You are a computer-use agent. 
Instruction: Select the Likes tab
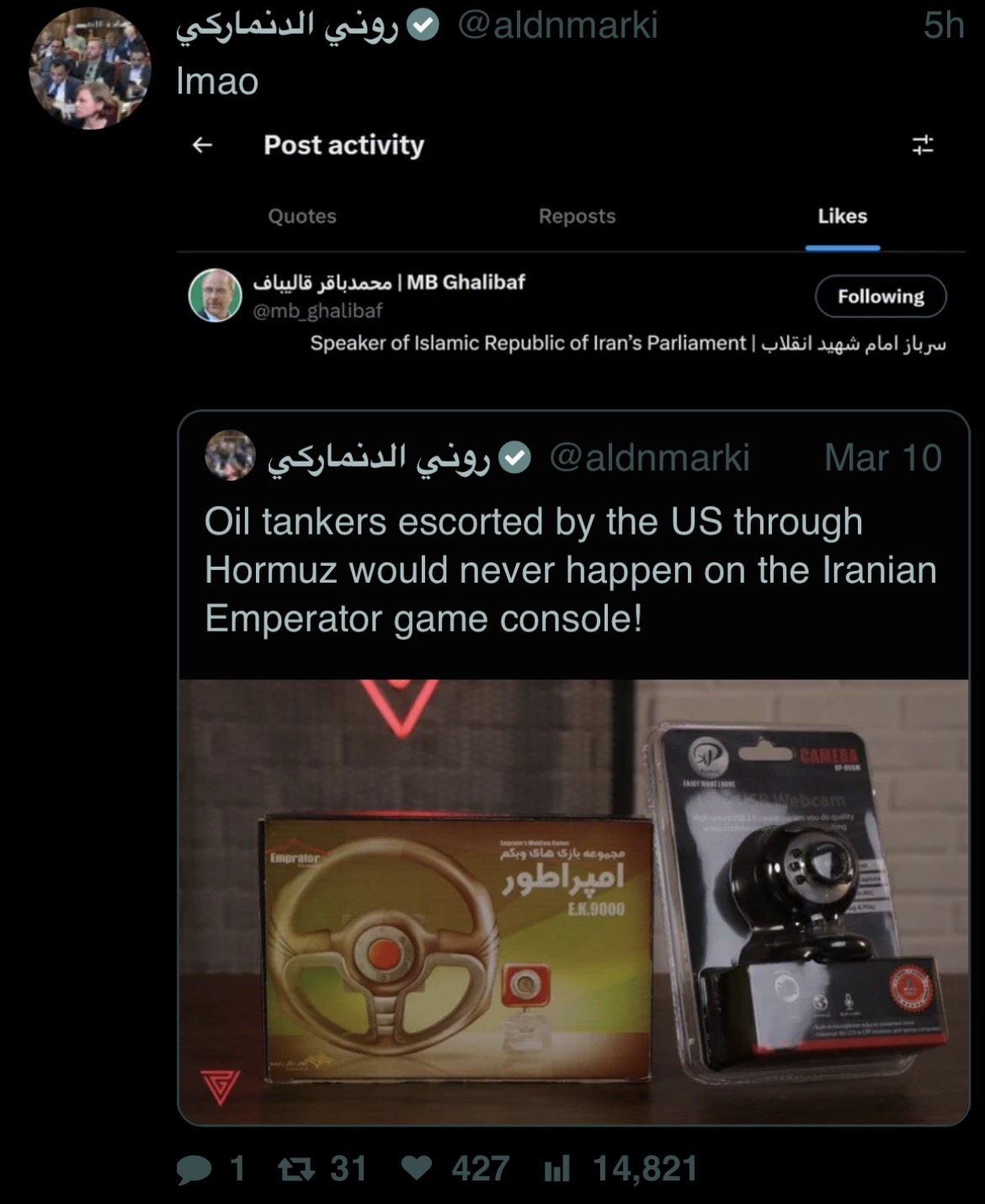click(x=842, y=216)
